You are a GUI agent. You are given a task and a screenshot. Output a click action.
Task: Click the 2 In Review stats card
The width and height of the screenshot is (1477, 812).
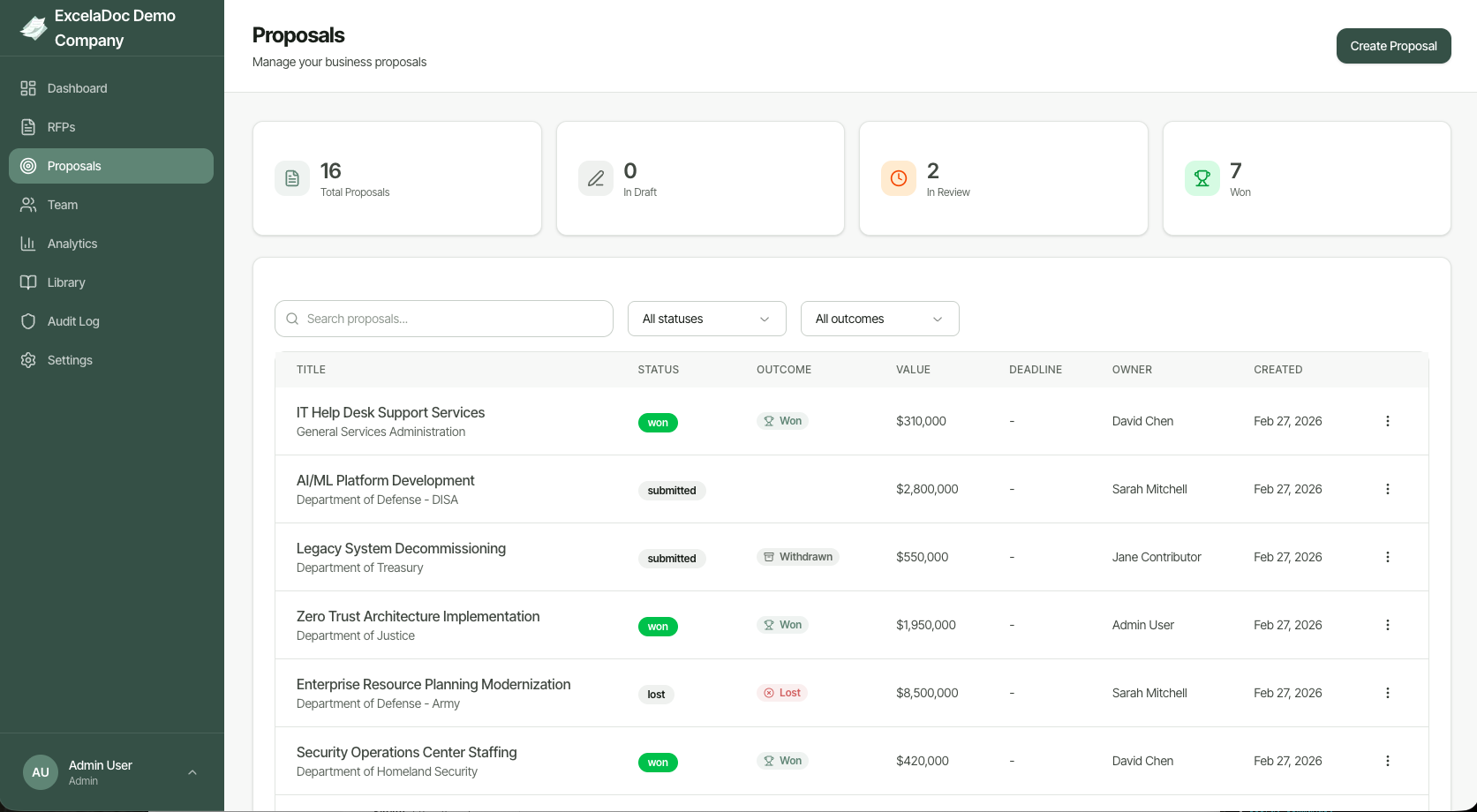coord(1004,178)
